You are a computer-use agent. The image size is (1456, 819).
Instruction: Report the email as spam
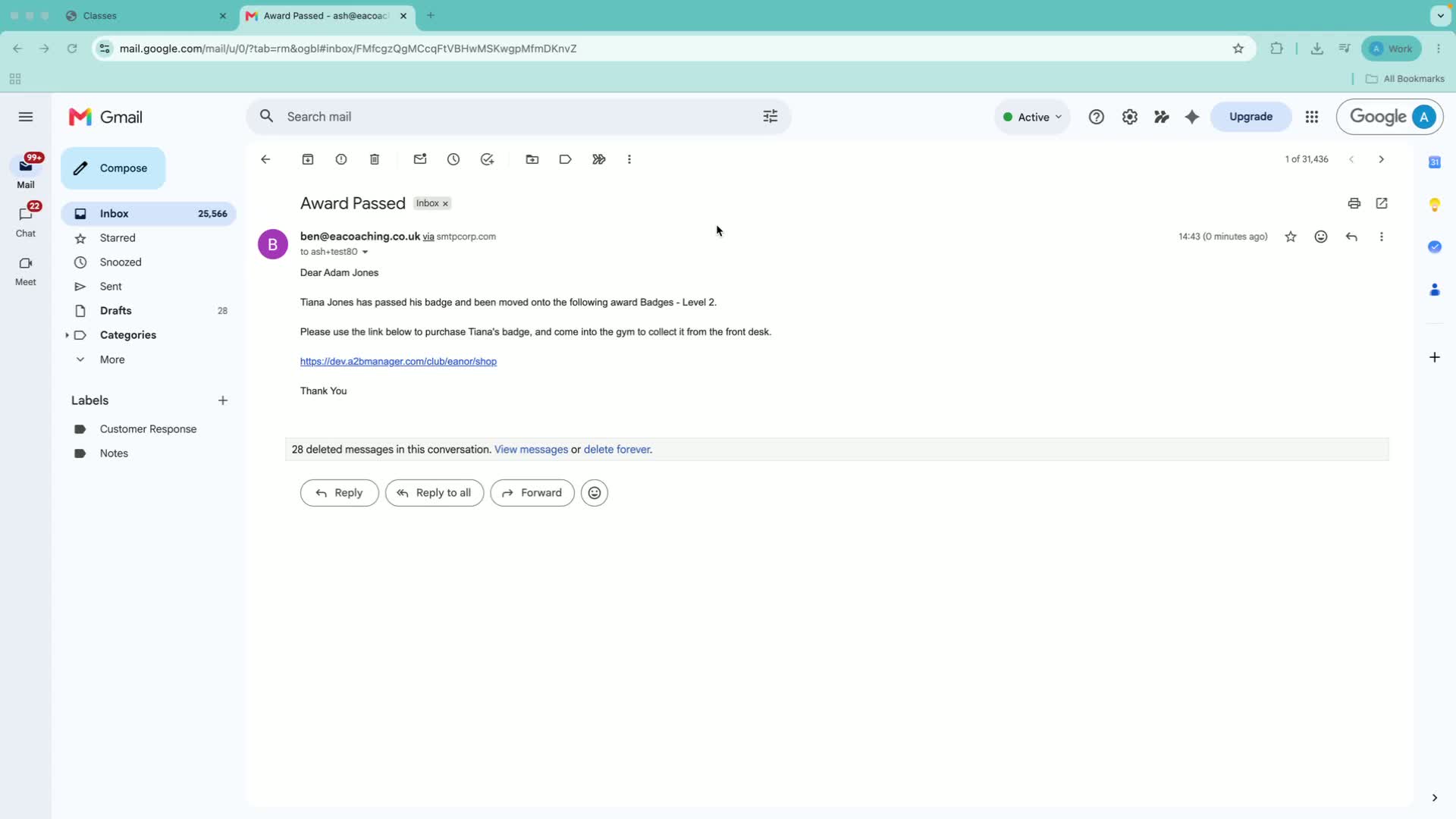[341, 159]
